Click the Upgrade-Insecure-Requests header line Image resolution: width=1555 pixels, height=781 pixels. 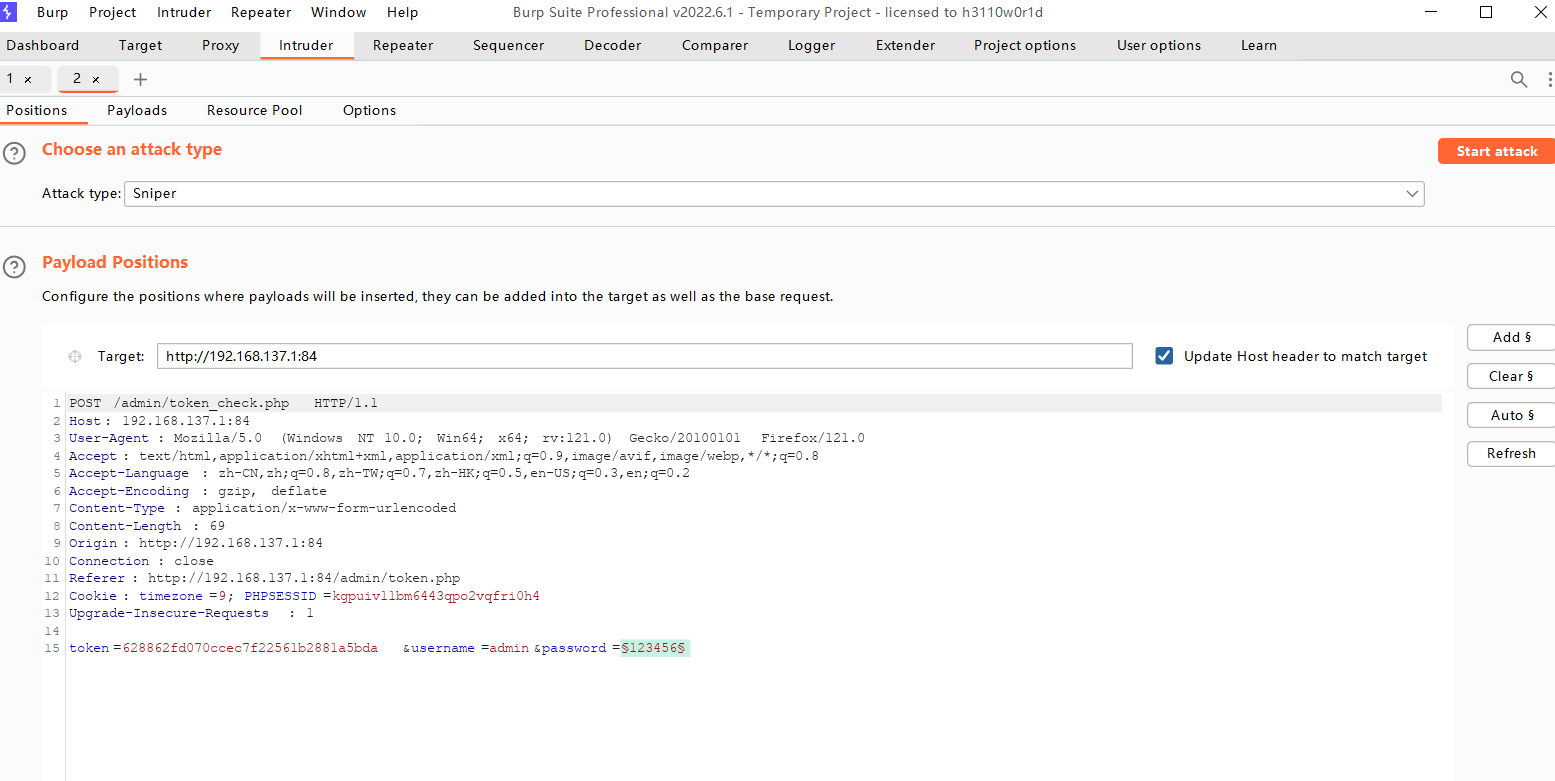pyautogui.click(x=191, y=613)
